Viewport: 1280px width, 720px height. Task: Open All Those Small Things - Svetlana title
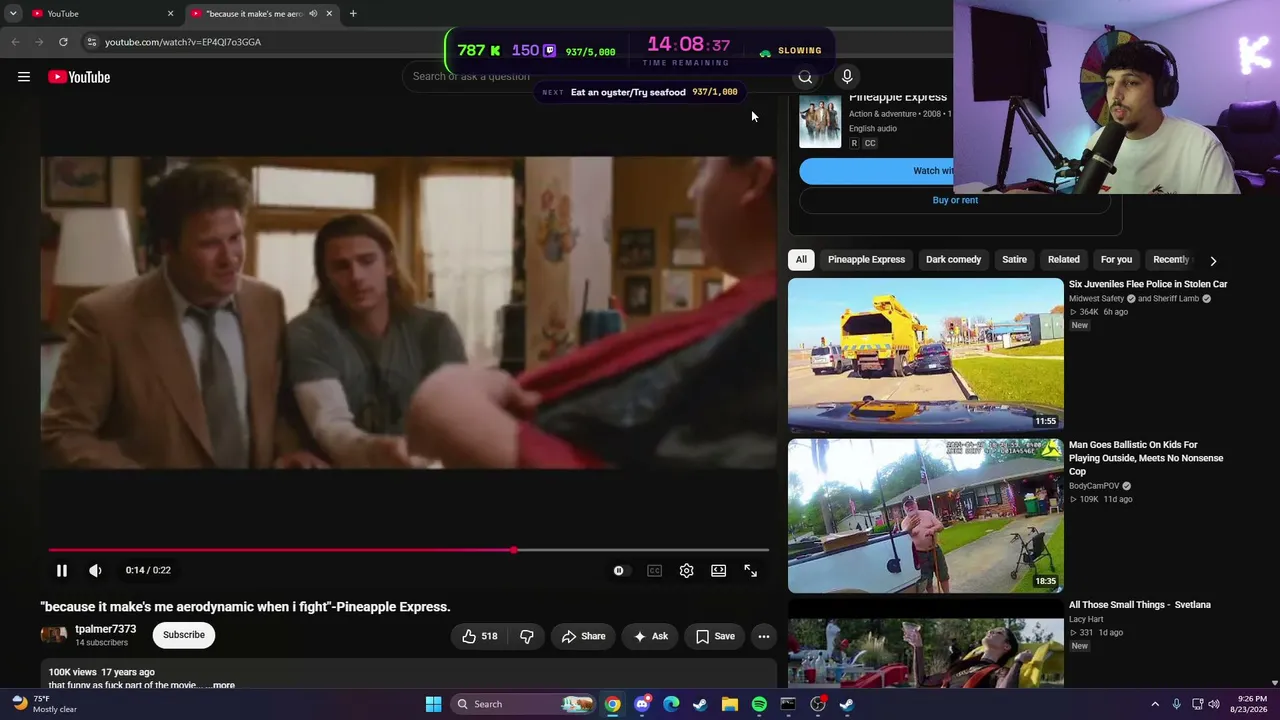pyautogui.click(x=1139, y=605)
